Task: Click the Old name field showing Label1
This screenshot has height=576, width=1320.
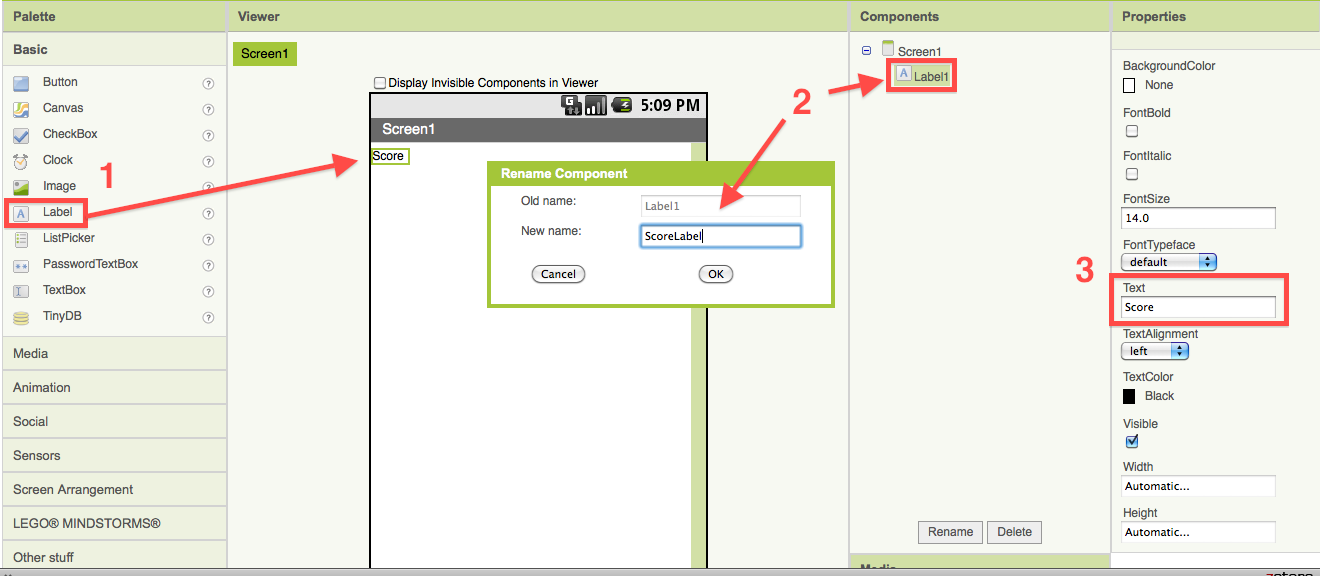Action: [x=721, y=206]
